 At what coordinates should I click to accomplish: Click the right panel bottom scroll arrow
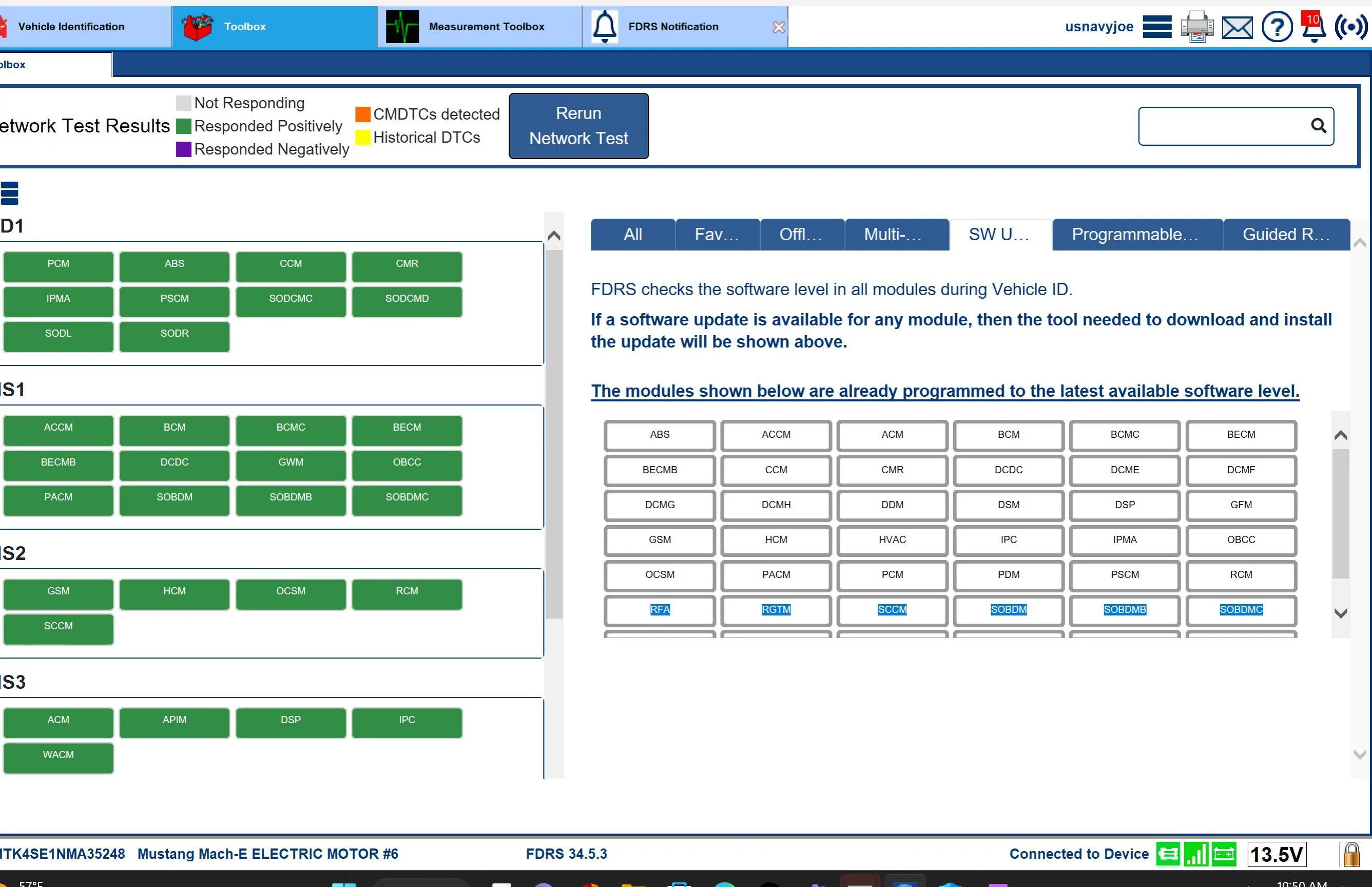click(x=1360, y=755)
